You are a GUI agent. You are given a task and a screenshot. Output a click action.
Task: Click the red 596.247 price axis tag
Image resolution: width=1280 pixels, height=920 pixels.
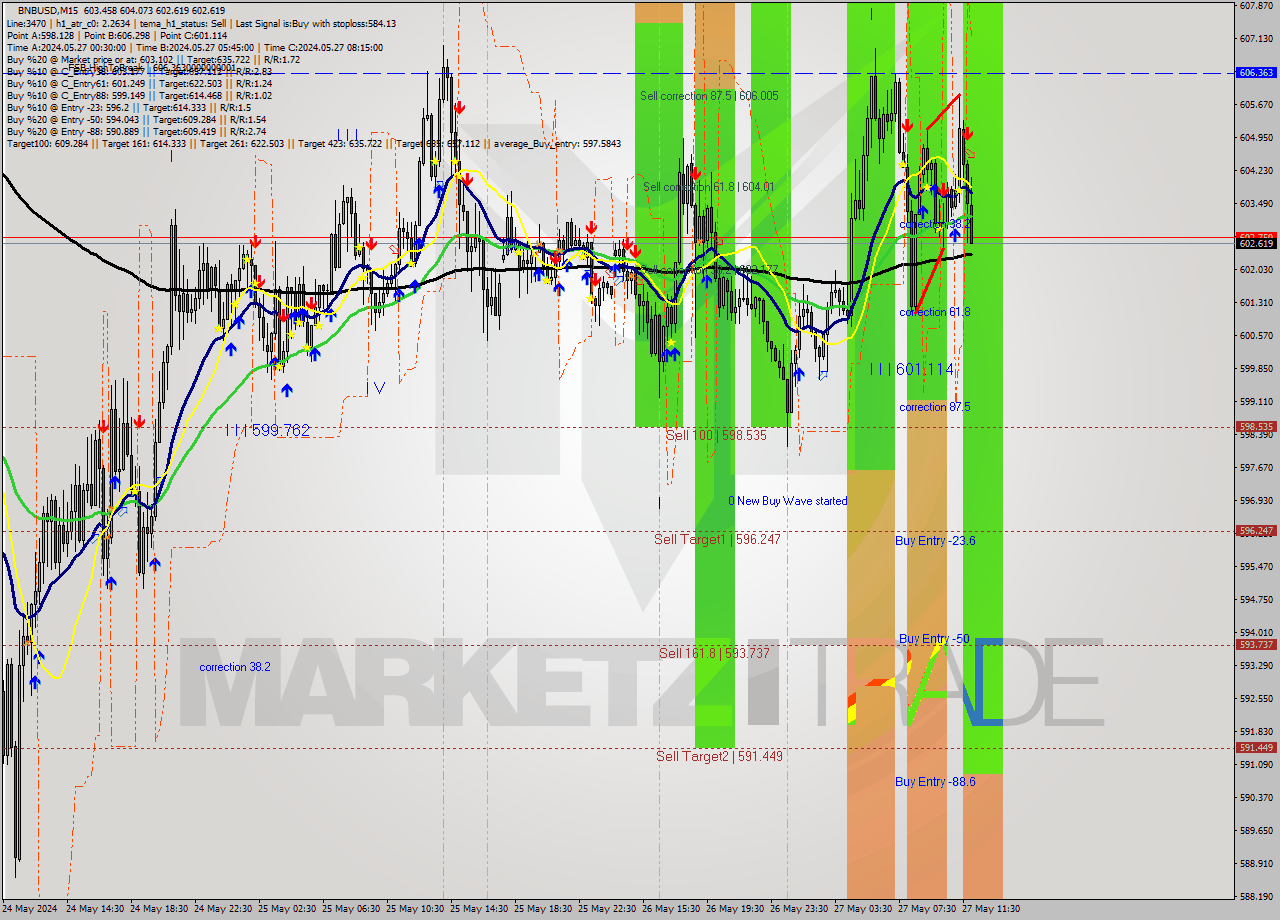coord(1256,531)
